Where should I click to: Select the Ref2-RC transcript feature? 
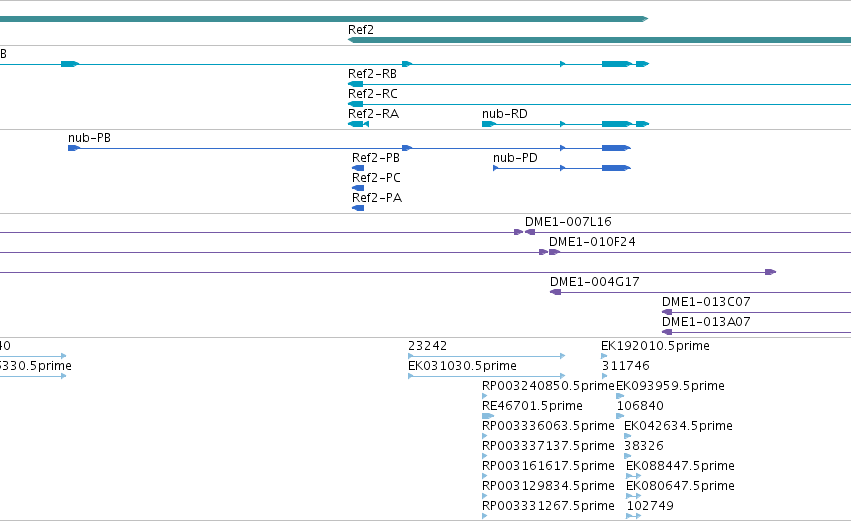pos(599,104)
